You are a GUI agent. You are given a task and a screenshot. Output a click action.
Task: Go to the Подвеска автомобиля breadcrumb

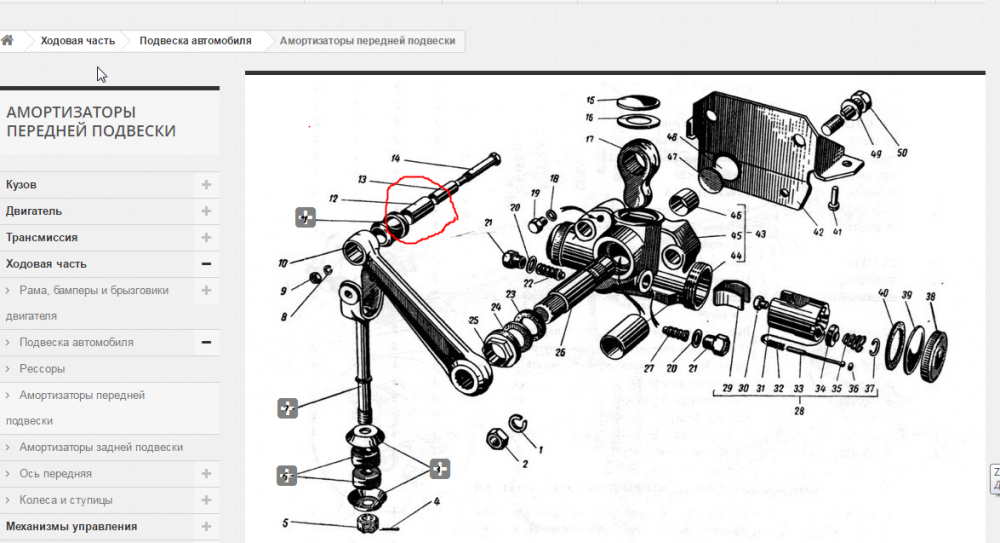(x=195, y=41)
